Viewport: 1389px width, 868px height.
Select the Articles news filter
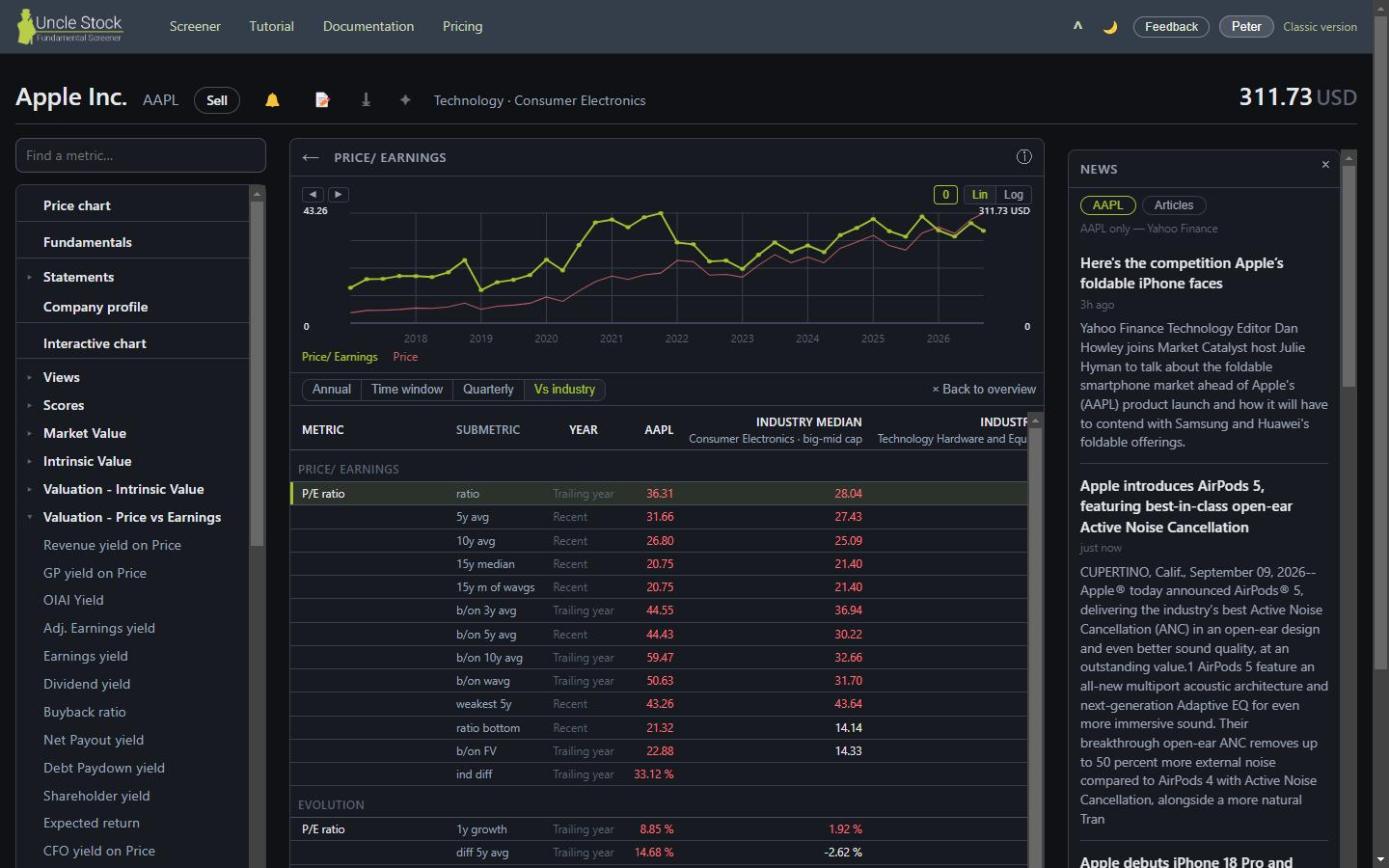[x=1174, y=205]
